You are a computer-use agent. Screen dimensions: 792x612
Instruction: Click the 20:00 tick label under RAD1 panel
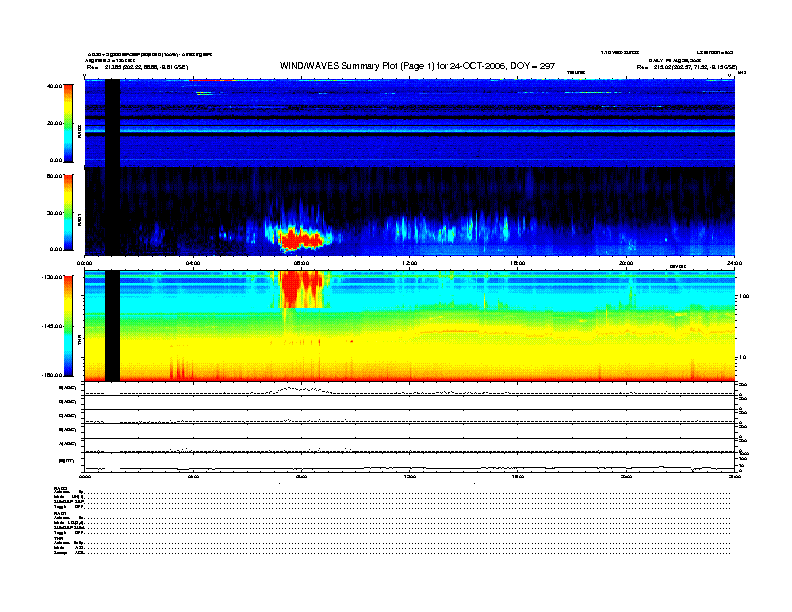click(x=626, y=263)
